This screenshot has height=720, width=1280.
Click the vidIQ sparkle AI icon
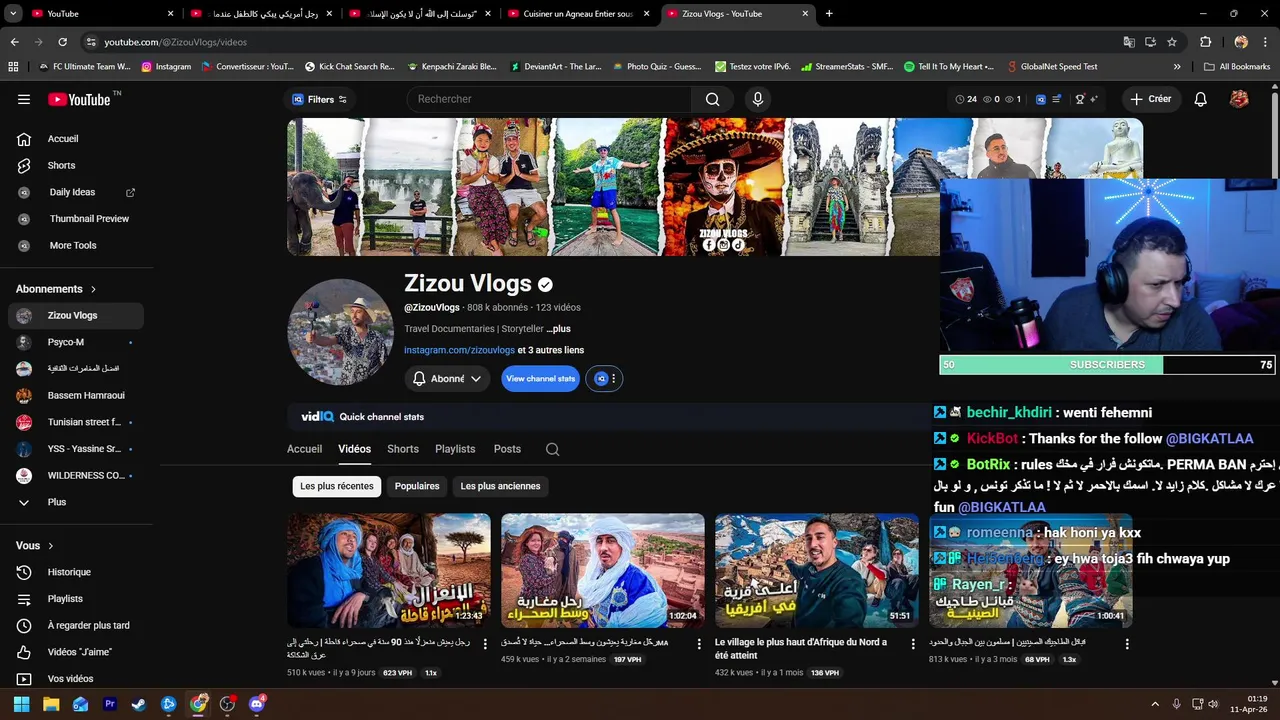click(x=1094, y=99)
